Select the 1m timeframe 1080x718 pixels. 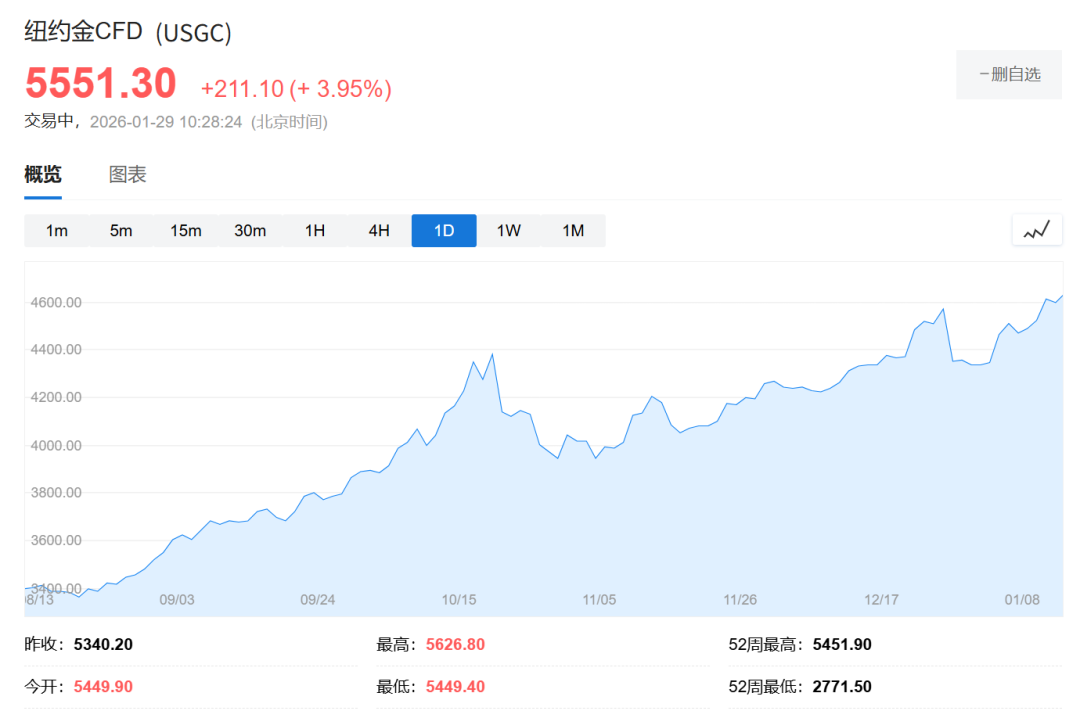coord(57,231)
